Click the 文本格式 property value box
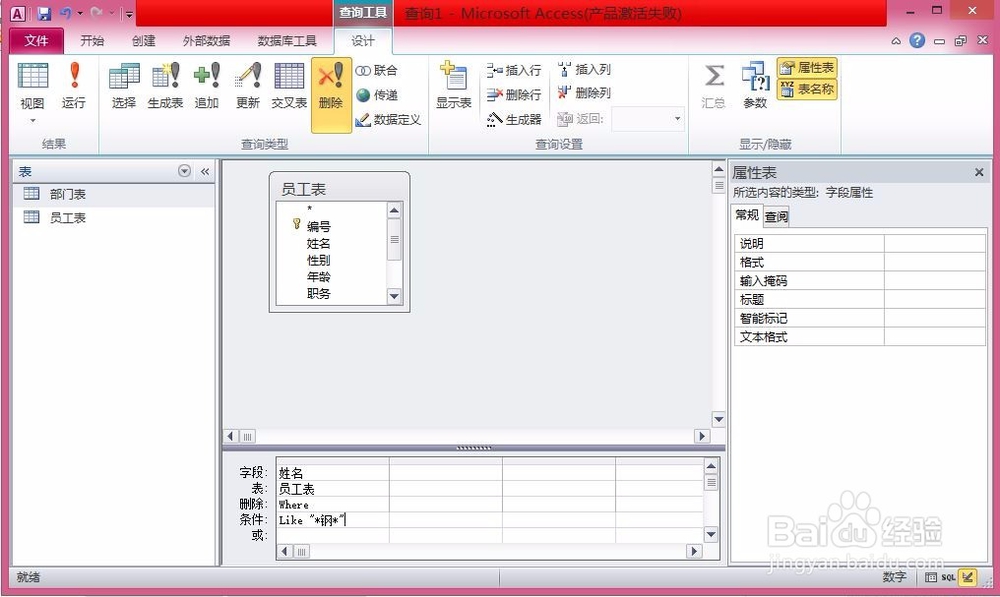 (x=934, y=337)
